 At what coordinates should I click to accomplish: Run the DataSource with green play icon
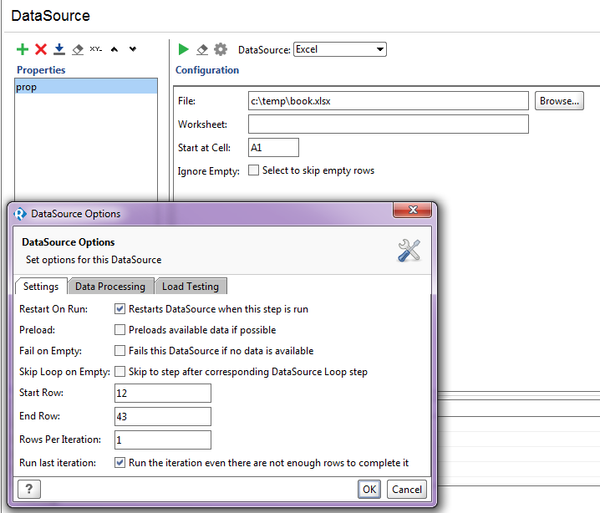point(183,49)
